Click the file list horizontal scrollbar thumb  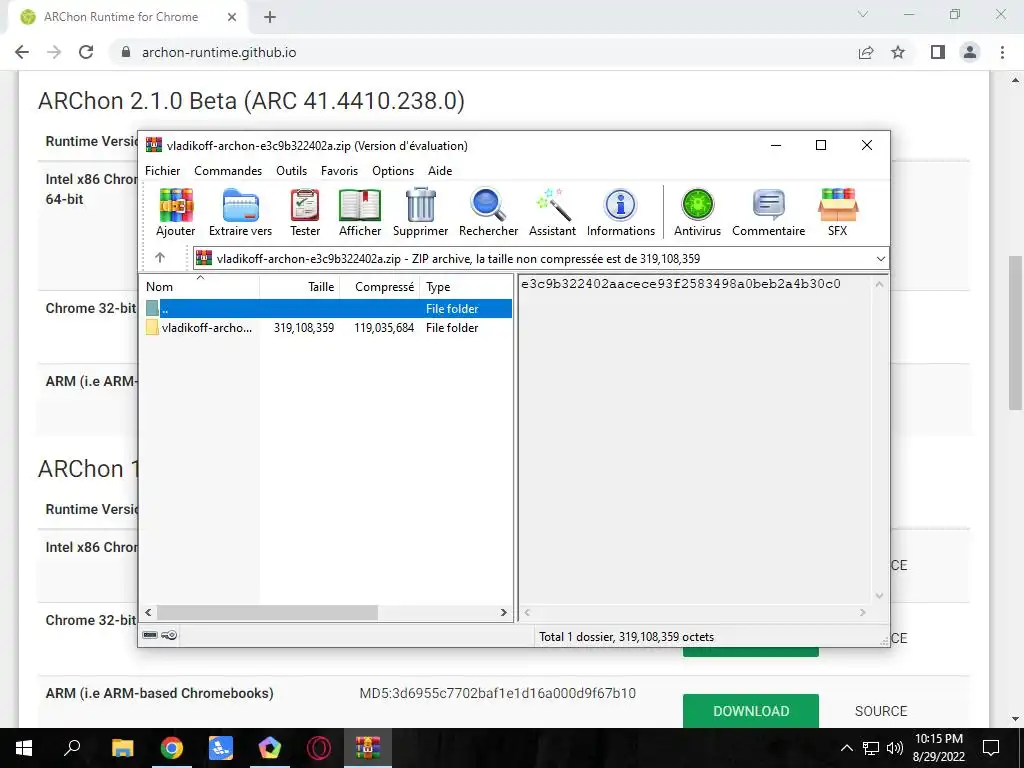tap(267, 613)
